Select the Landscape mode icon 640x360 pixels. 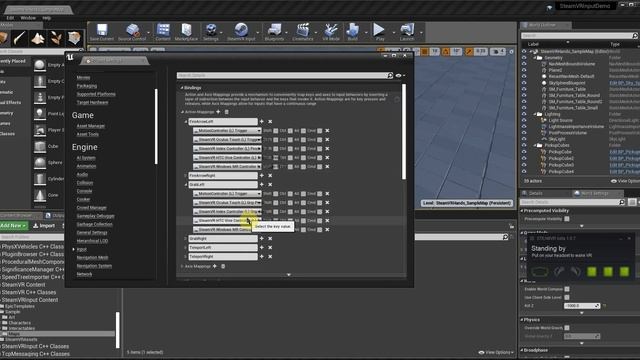point(38,38)
